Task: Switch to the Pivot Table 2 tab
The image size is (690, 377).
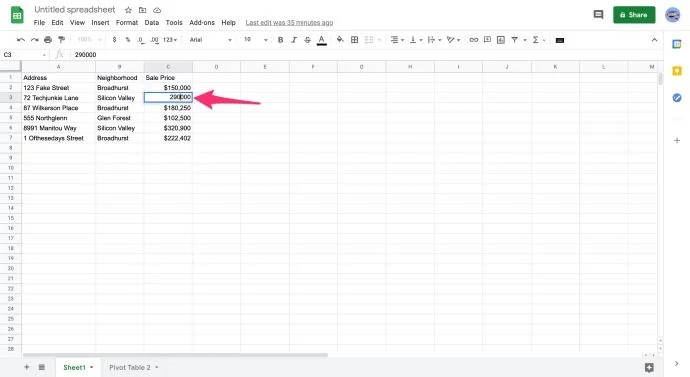Action: tap(130, 367)
